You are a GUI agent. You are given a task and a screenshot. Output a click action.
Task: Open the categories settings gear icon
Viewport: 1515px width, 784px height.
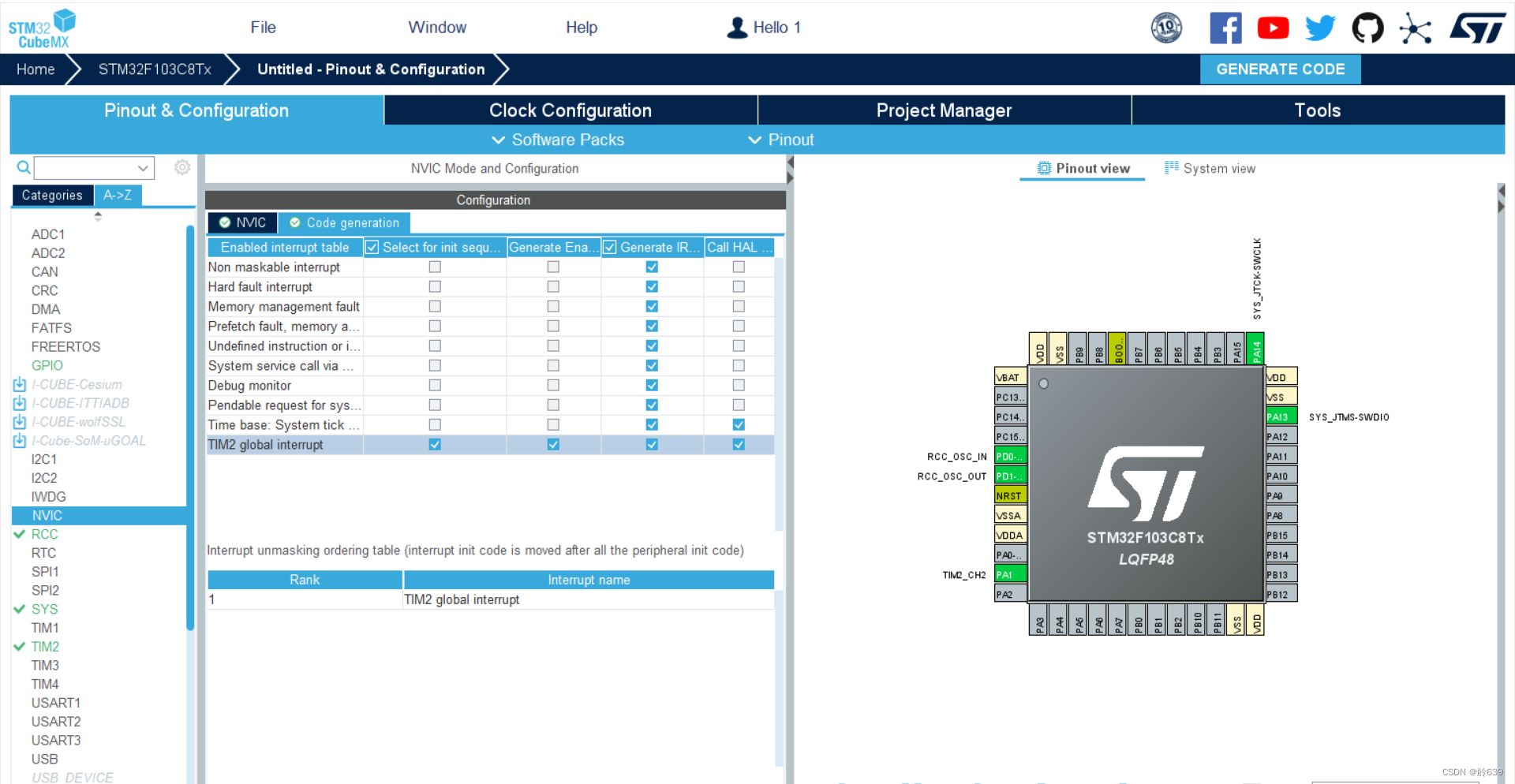[x=182, y=167]
